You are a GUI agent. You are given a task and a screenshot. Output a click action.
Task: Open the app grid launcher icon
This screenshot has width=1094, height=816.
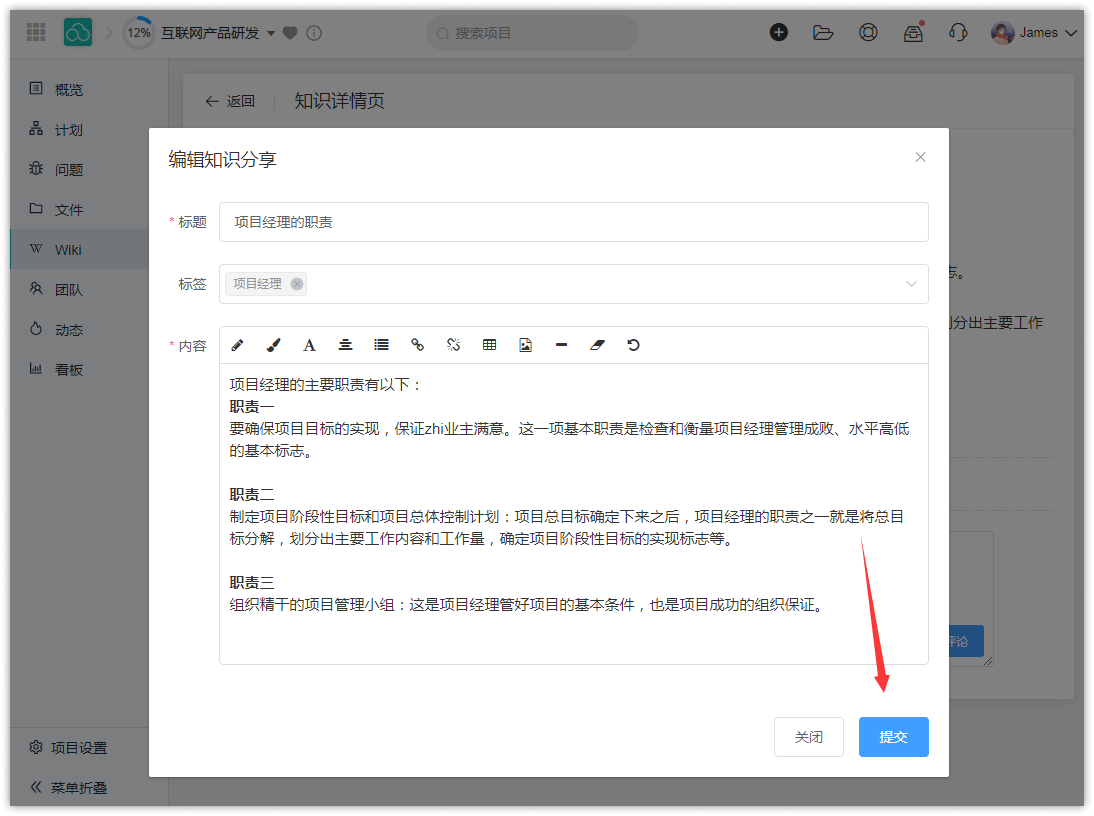[36, 32]
